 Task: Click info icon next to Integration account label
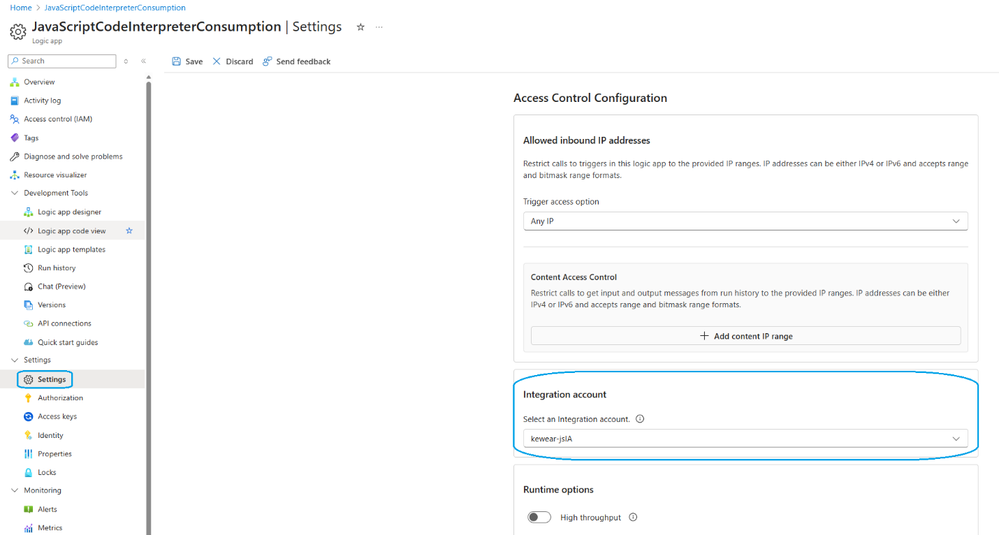point(640,419)
